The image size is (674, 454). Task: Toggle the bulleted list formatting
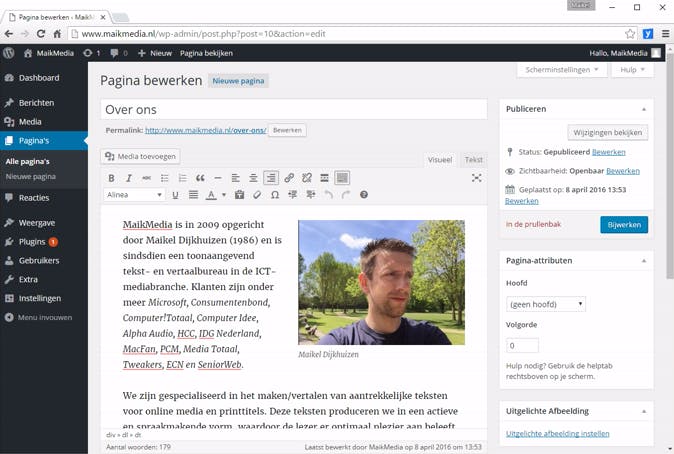[165, 178]
